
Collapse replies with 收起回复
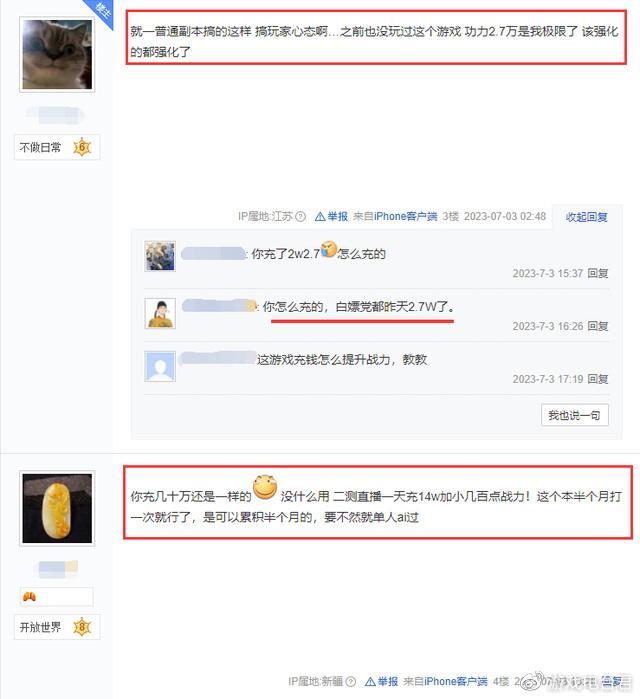click(587, 217)
